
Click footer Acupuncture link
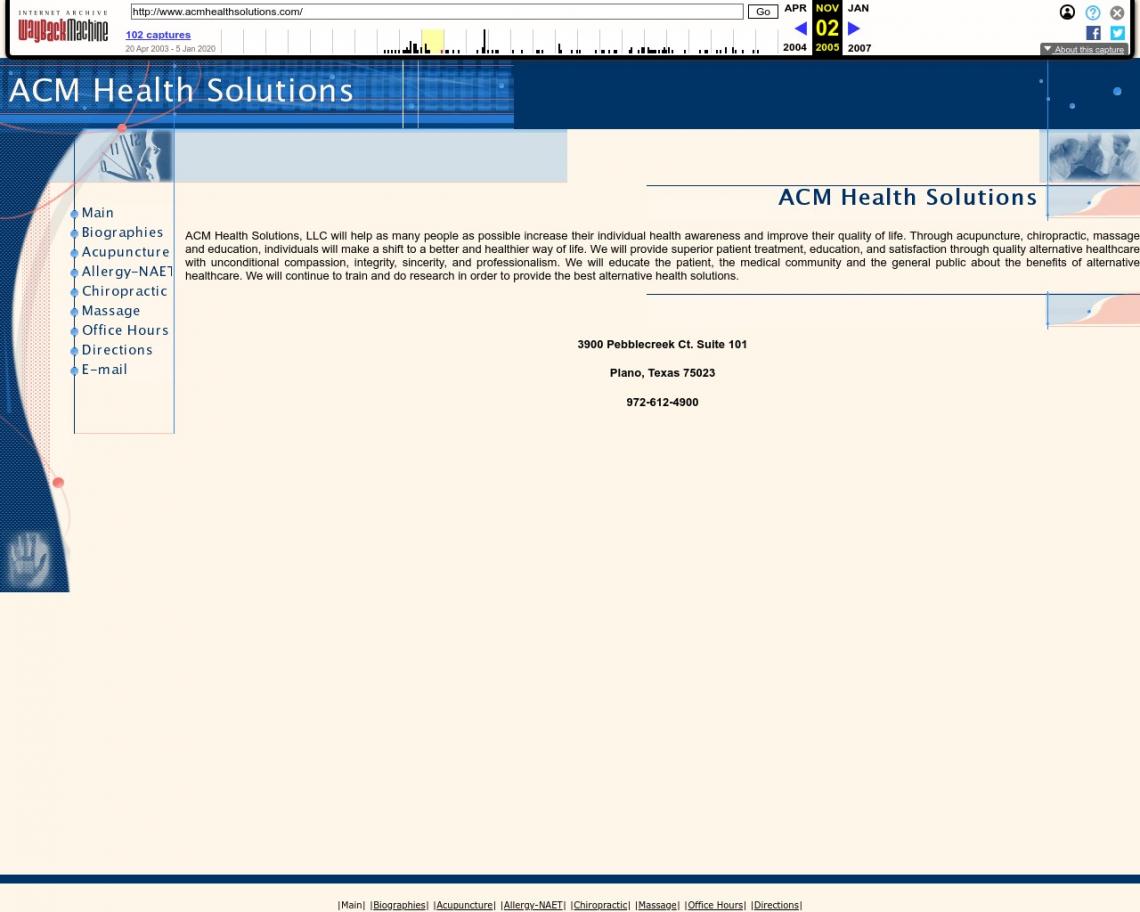click(x=464, y=905)
